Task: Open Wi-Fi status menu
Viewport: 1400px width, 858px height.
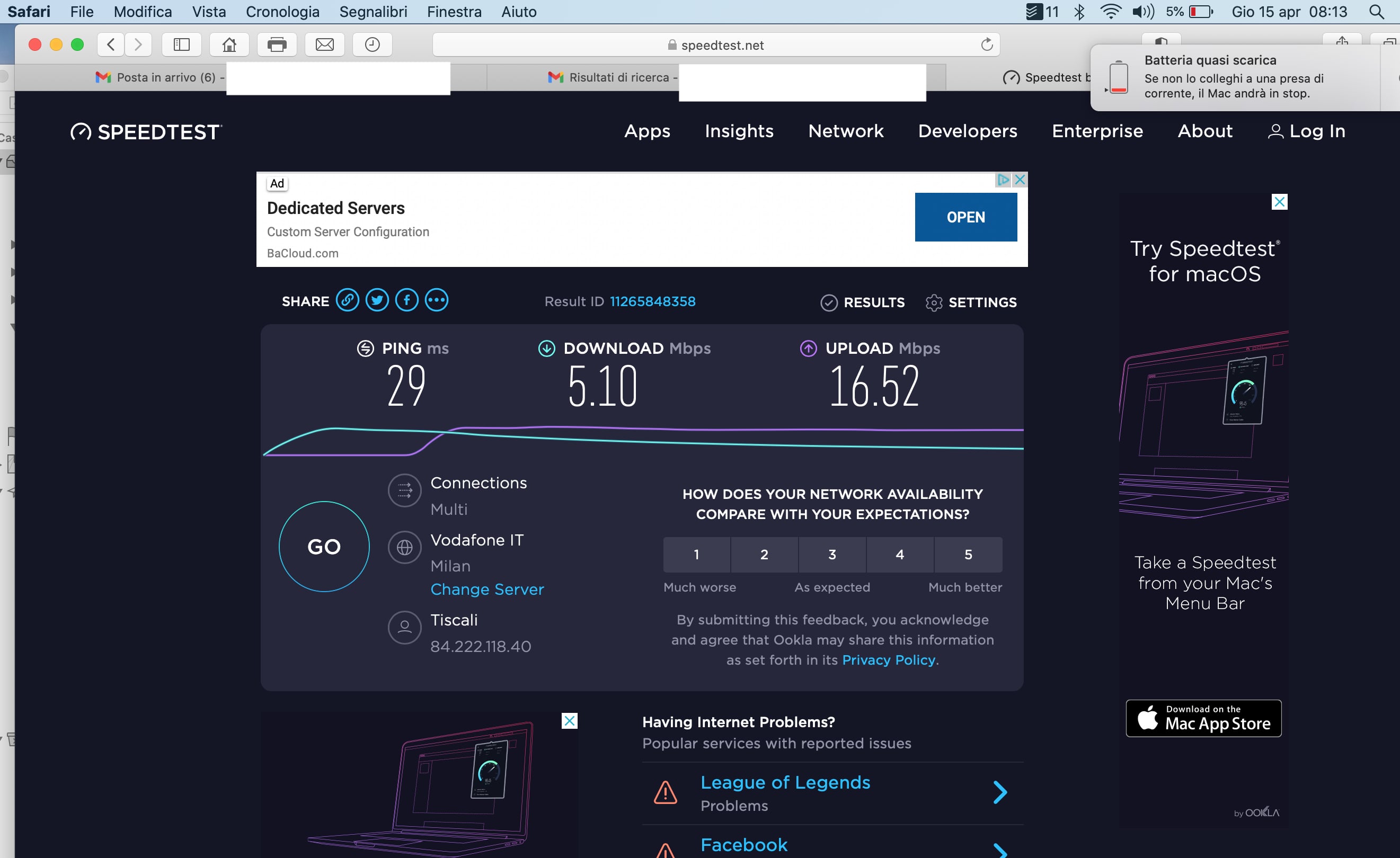Action: [1110, 11]
